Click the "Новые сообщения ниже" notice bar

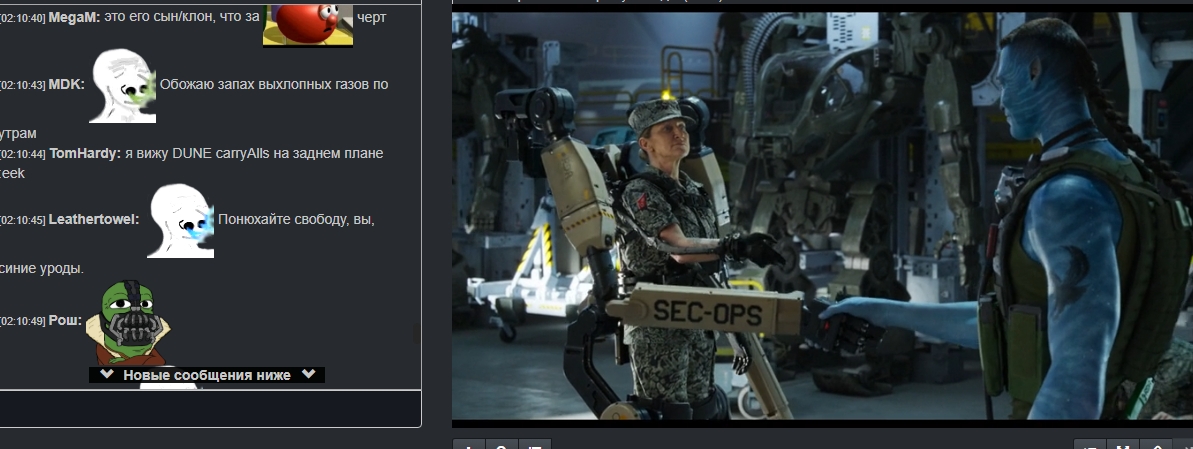click(x=207, y=375)
